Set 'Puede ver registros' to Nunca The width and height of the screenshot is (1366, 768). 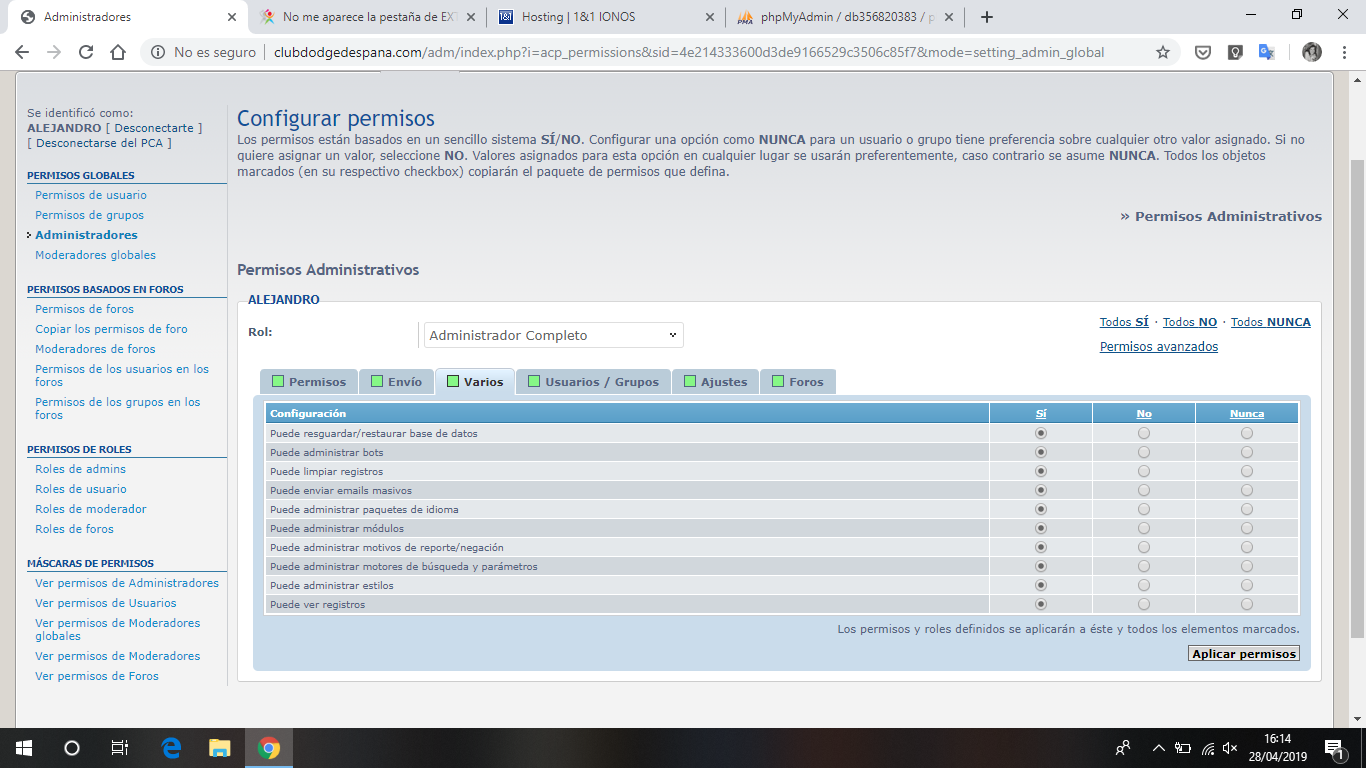tap(1246, 604)
